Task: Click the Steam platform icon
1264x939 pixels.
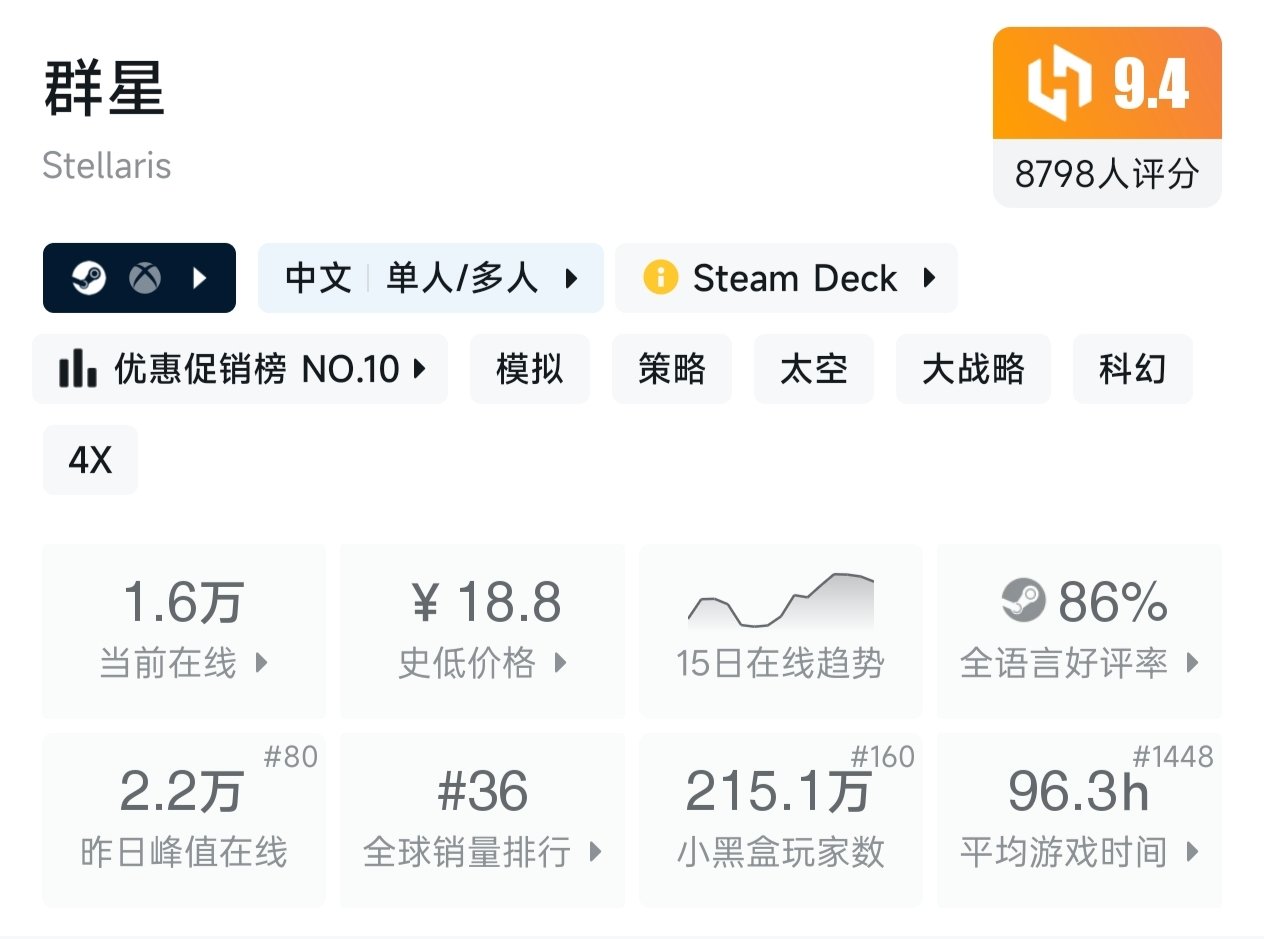Action: (89, 278)
